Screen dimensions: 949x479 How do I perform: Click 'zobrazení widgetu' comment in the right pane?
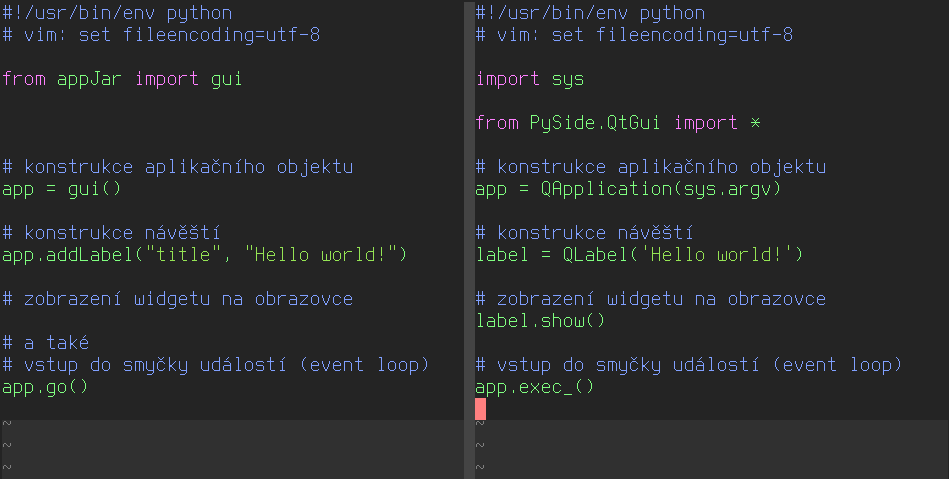click(650, 299)
